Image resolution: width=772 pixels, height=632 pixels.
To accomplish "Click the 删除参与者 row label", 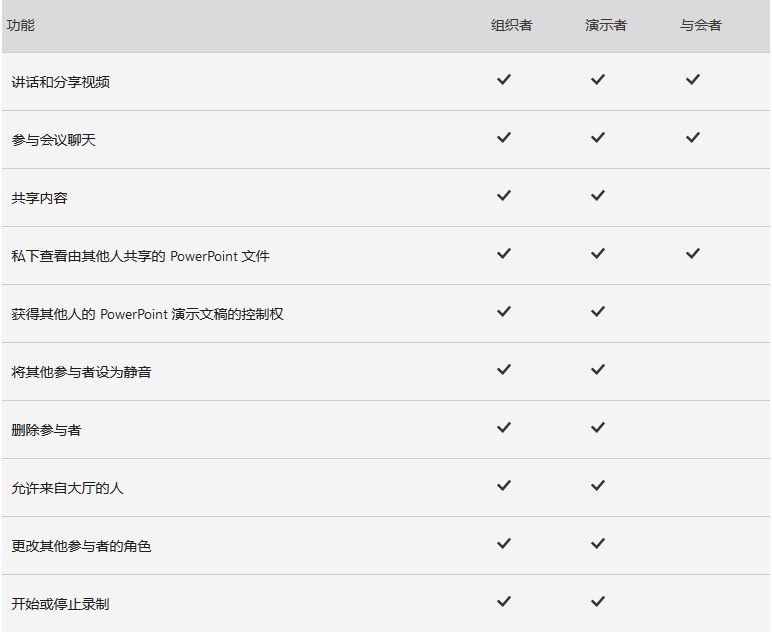I will click(46, 430).
